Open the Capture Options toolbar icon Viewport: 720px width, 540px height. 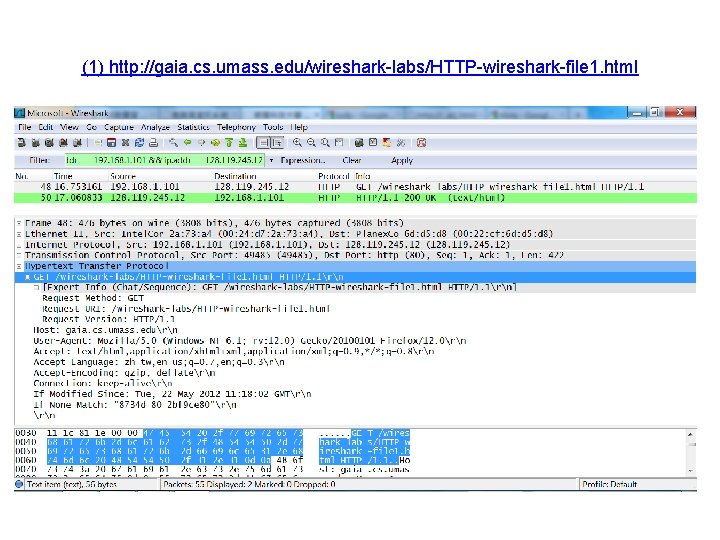coord(35,143)
